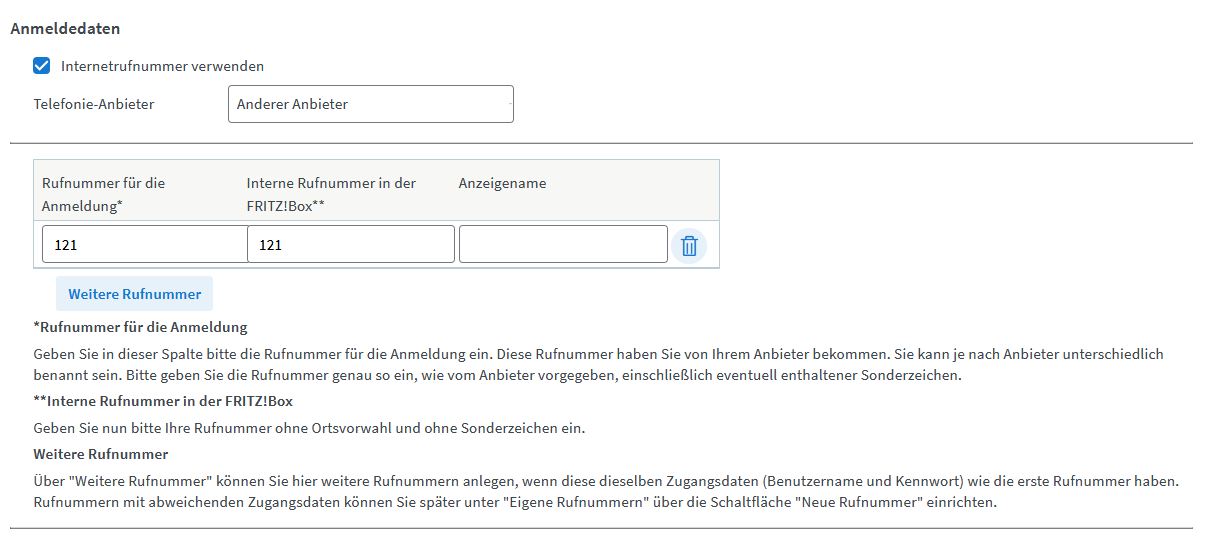1209x540 pixels.
Task: Add another number via Weitere Rufnummer button
Action: click(134, 294)
